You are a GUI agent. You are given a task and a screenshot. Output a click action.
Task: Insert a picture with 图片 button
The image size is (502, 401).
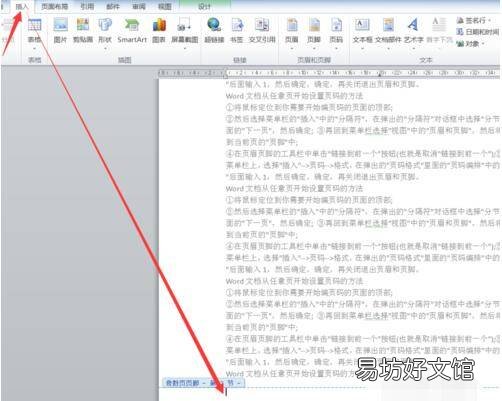click(x=60, y=32)
